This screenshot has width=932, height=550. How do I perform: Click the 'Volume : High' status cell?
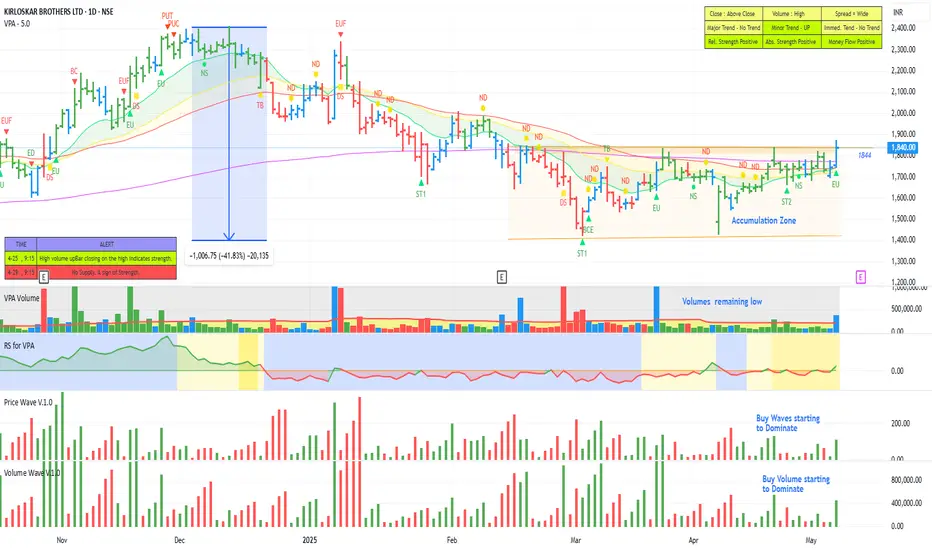coord(792,14)
